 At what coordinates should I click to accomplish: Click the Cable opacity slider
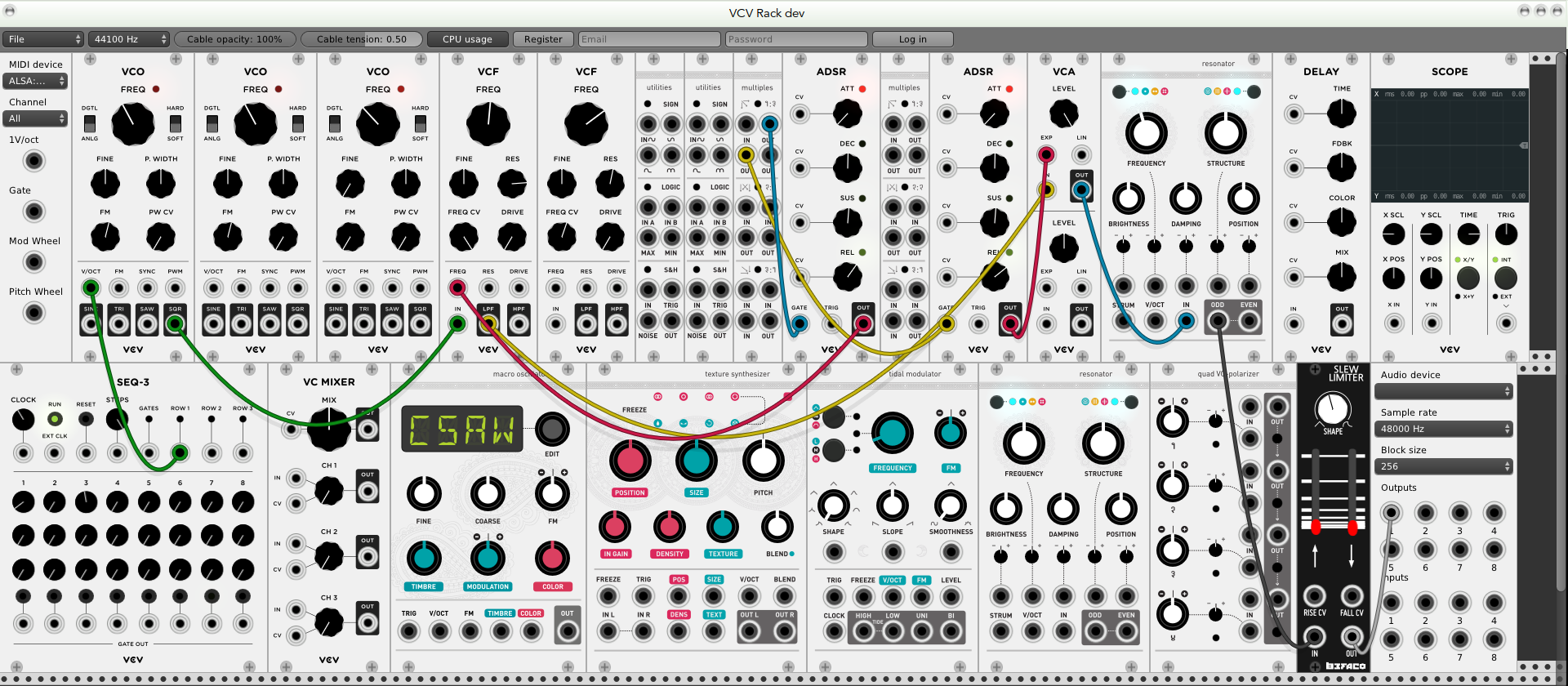(234, 39)
